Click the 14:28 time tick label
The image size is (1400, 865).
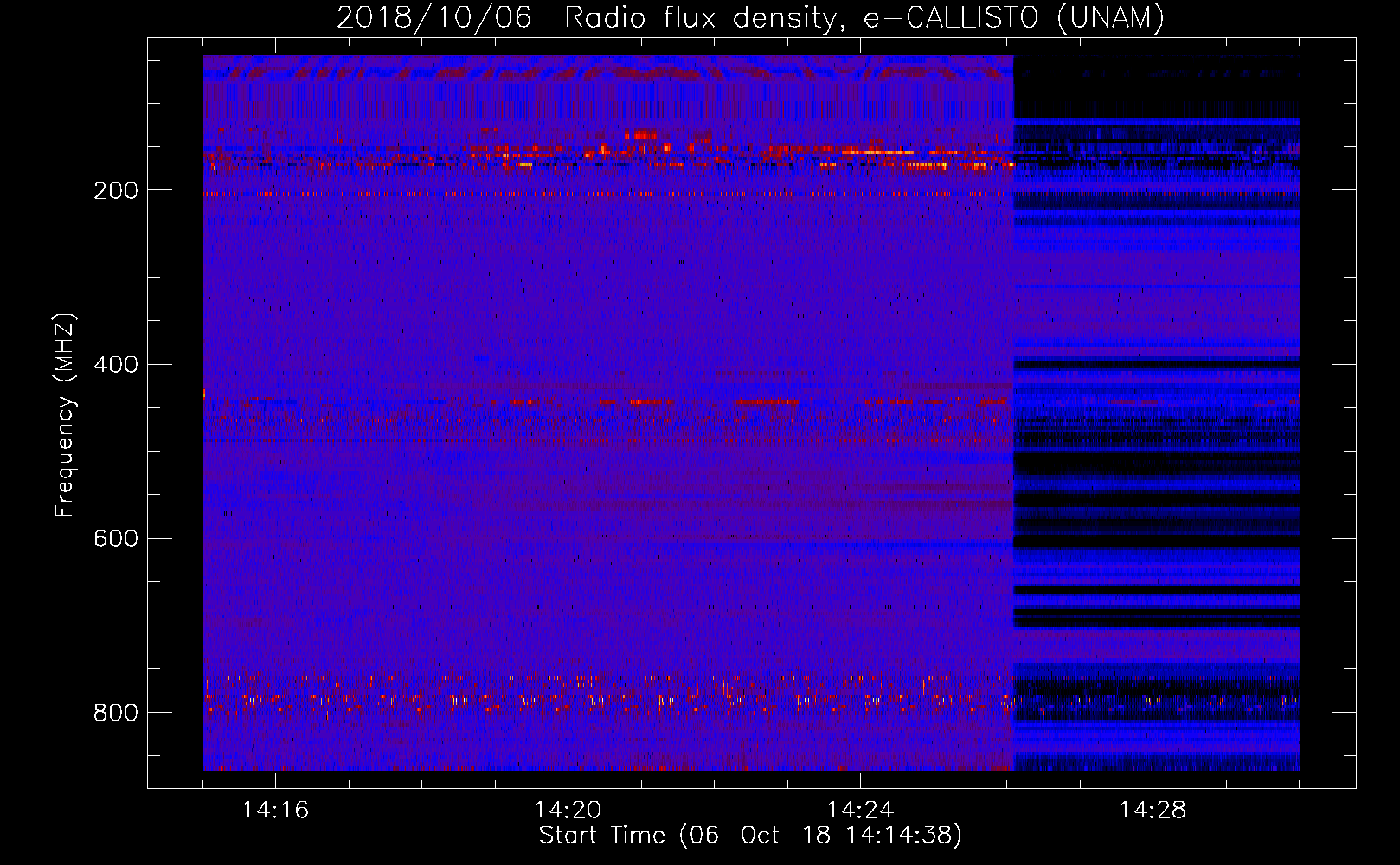point(1153,810)
